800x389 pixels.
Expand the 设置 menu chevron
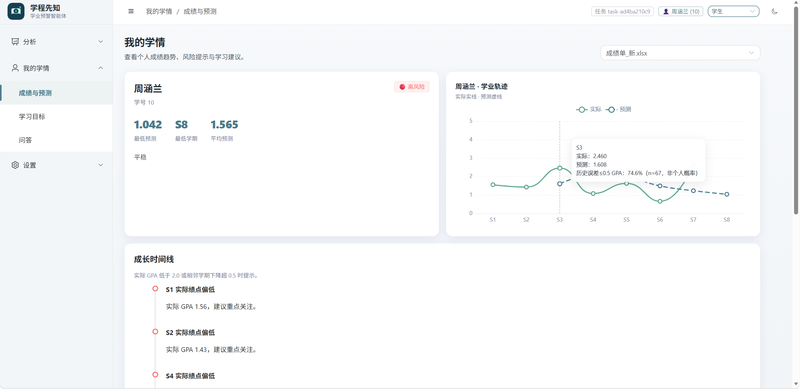(x=101, y=165)
